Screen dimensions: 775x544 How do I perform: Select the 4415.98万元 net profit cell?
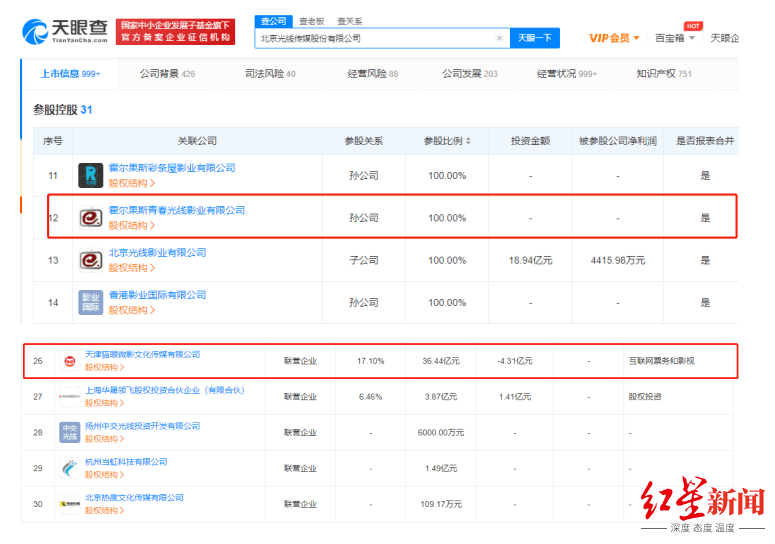click(618, 260)
